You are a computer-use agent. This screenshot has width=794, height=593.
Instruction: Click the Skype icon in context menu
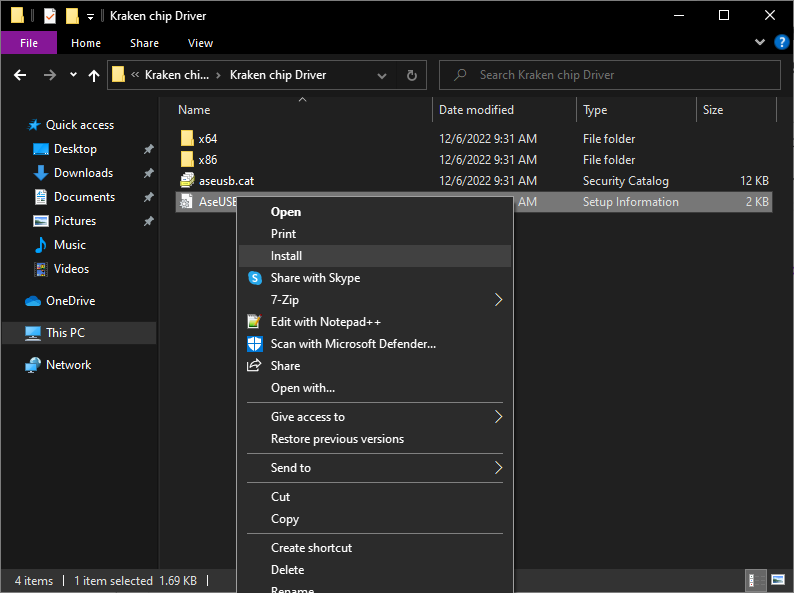tap(254, 278)
